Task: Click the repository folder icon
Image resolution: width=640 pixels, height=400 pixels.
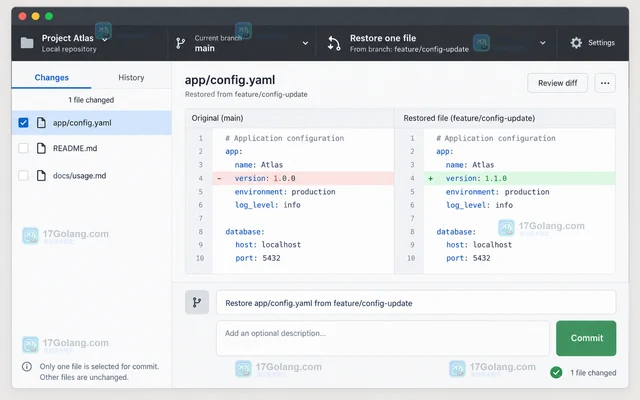Action: 27,43
